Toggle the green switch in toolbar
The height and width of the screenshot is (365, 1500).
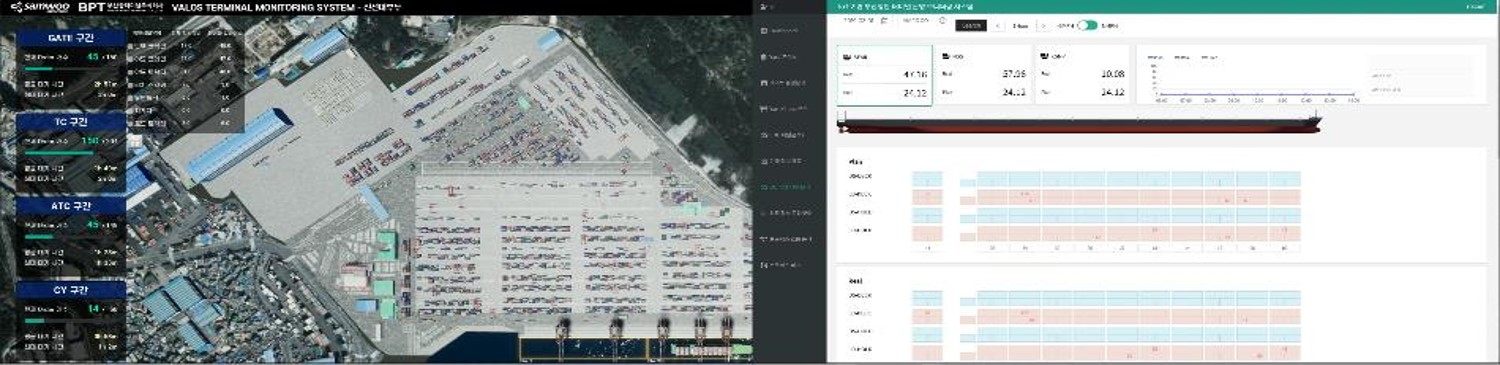click(x=1087, y=25)
